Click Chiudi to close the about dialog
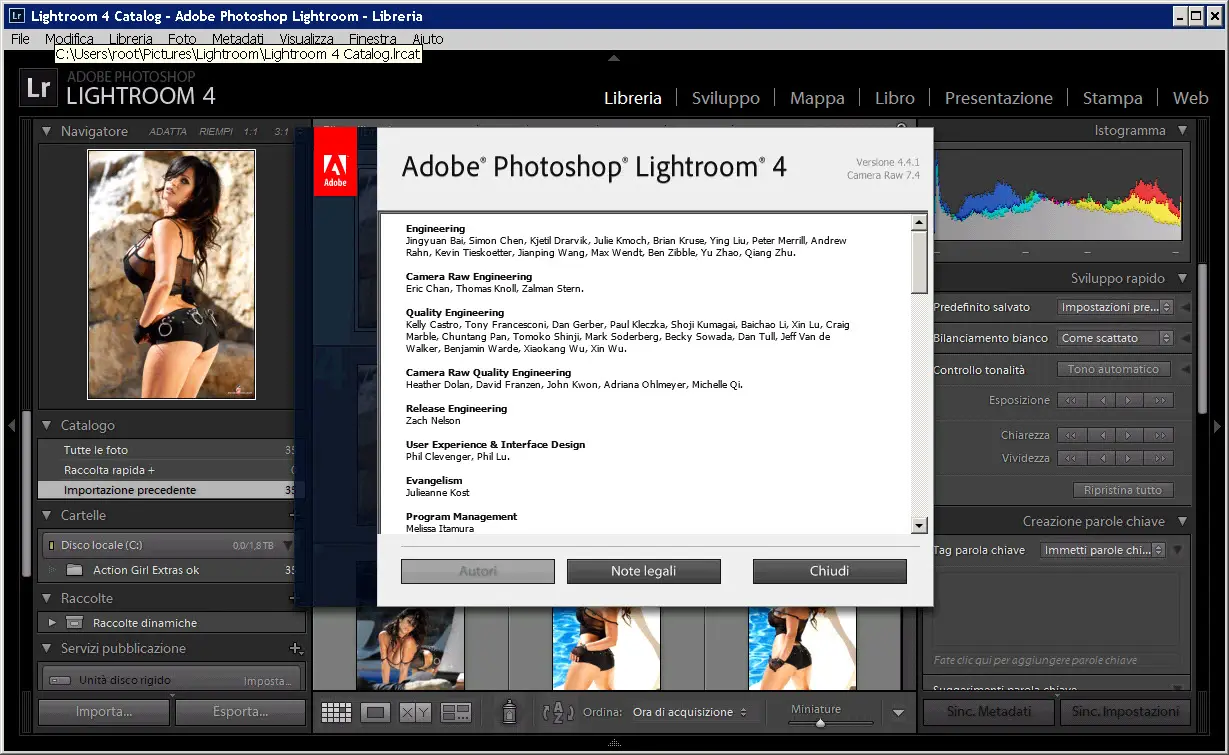 tap(829, 571)
